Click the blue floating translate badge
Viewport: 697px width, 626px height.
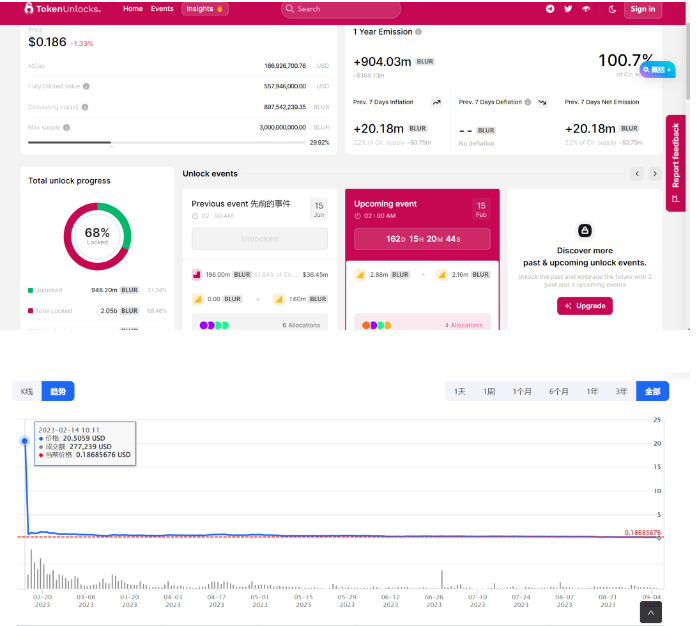(657, 69)
